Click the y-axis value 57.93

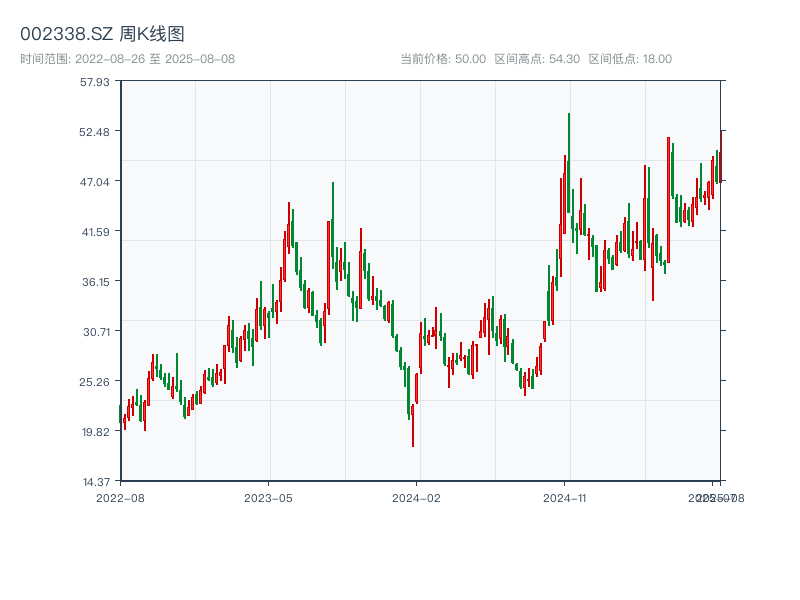tap(94, 82)
